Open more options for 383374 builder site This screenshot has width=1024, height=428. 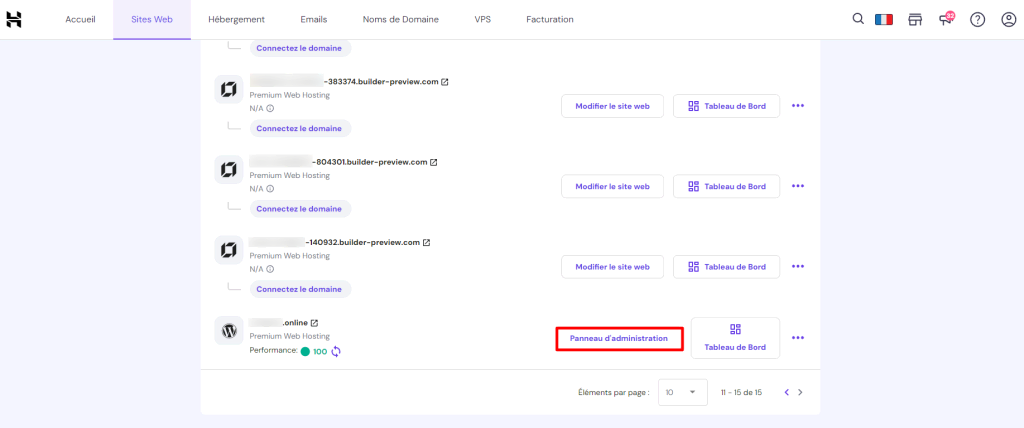click(797, 106)
